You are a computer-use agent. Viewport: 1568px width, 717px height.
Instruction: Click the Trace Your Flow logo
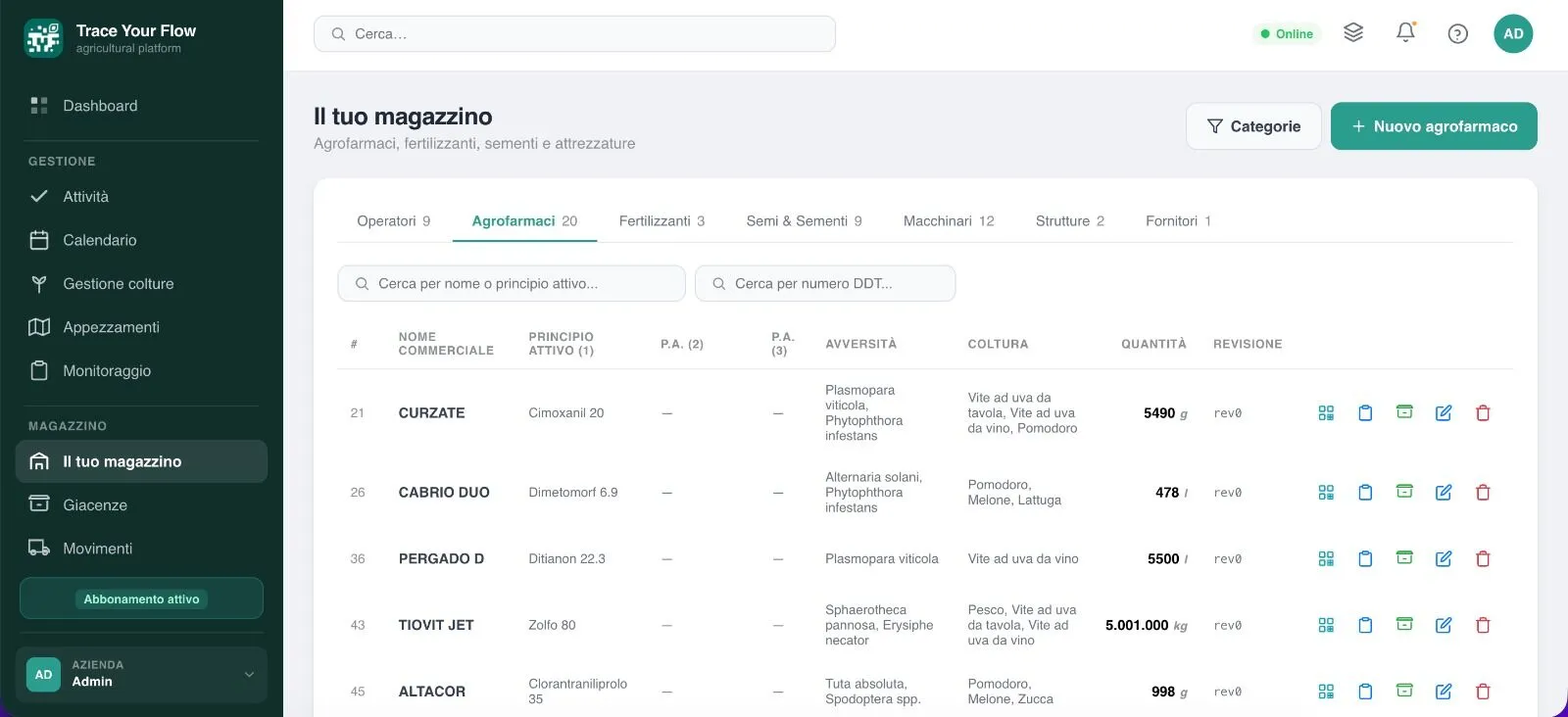[x=43, y=38]
